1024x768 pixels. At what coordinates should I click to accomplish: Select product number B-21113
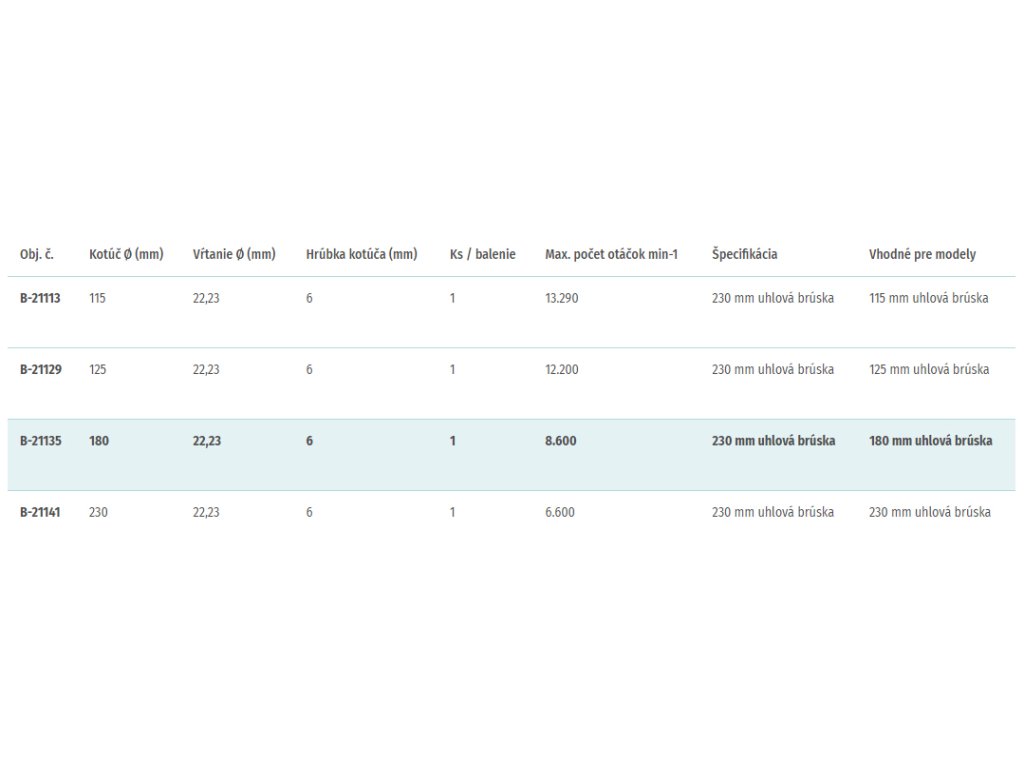coord(40,298)
